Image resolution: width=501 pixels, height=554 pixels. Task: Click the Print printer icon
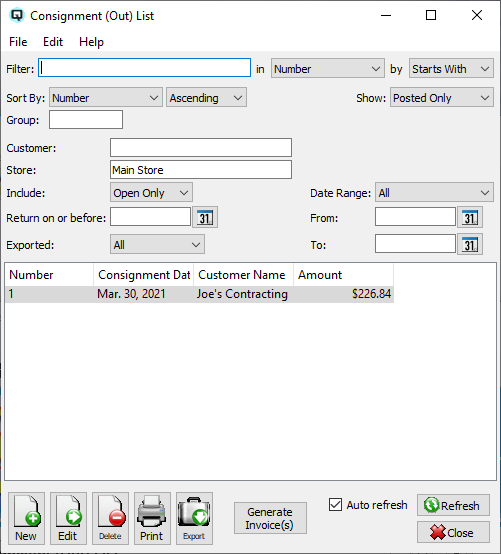tap(152, 518)
